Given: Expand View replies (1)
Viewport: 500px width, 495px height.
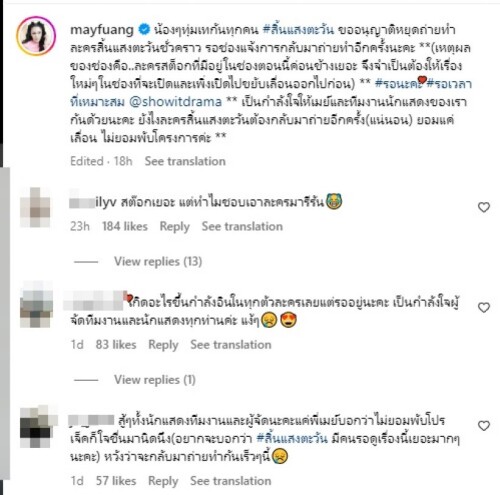Looking at the screenshot, I should click(155, 380).
